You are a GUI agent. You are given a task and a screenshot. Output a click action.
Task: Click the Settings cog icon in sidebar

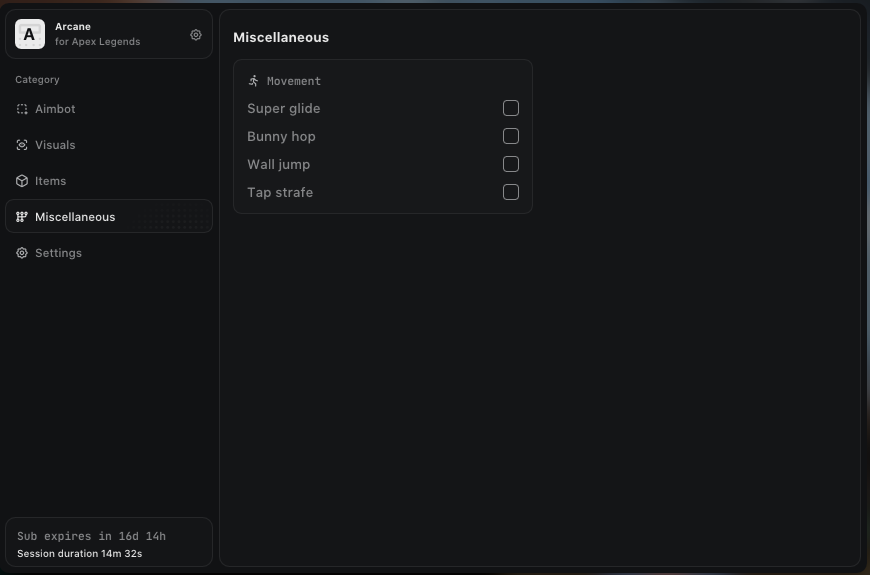pyautogui.click(x=22, y=253)
